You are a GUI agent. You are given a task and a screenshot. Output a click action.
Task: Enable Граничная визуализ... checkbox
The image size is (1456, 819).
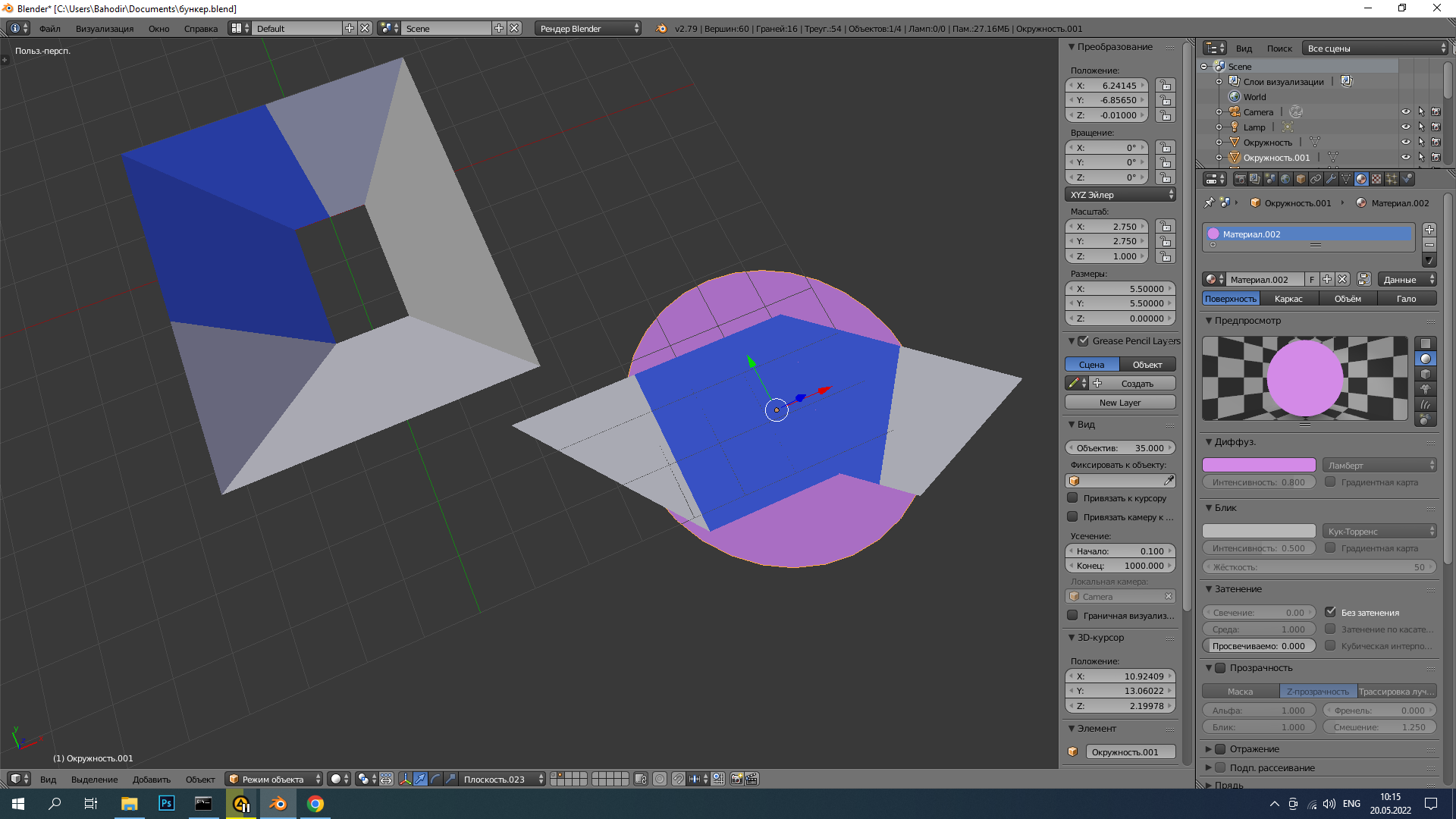(x=1072, y=616)
